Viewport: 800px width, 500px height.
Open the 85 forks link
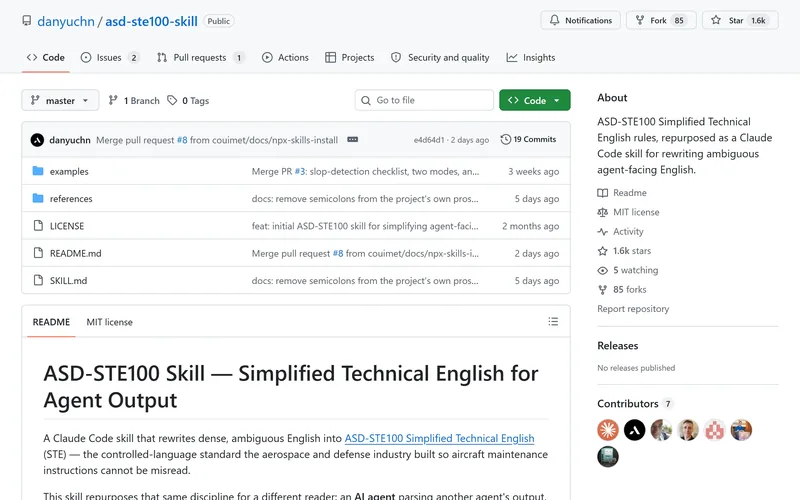coord(622,290)
